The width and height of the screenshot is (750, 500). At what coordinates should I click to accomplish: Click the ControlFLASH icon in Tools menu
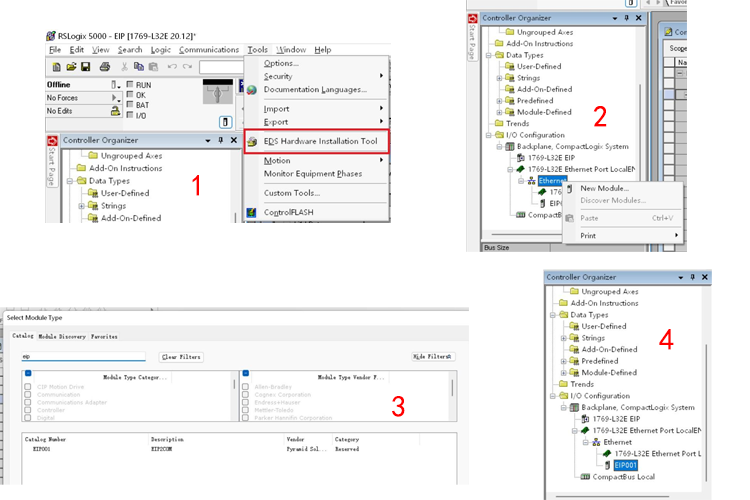pyautogui.click(x=252, y=212)
